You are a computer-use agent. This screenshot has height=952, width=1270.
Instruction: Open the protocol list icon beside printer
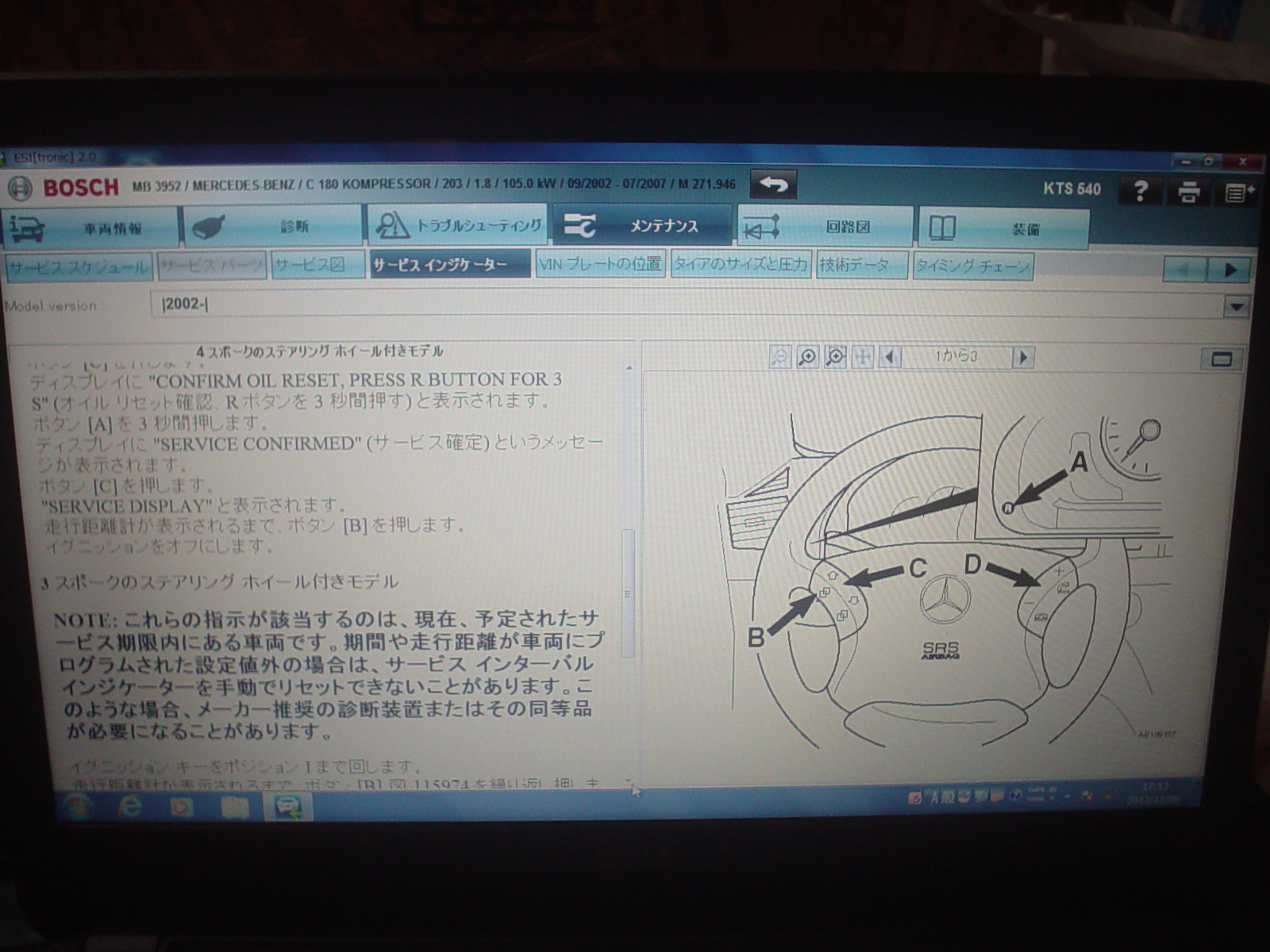pos(1237,193)
